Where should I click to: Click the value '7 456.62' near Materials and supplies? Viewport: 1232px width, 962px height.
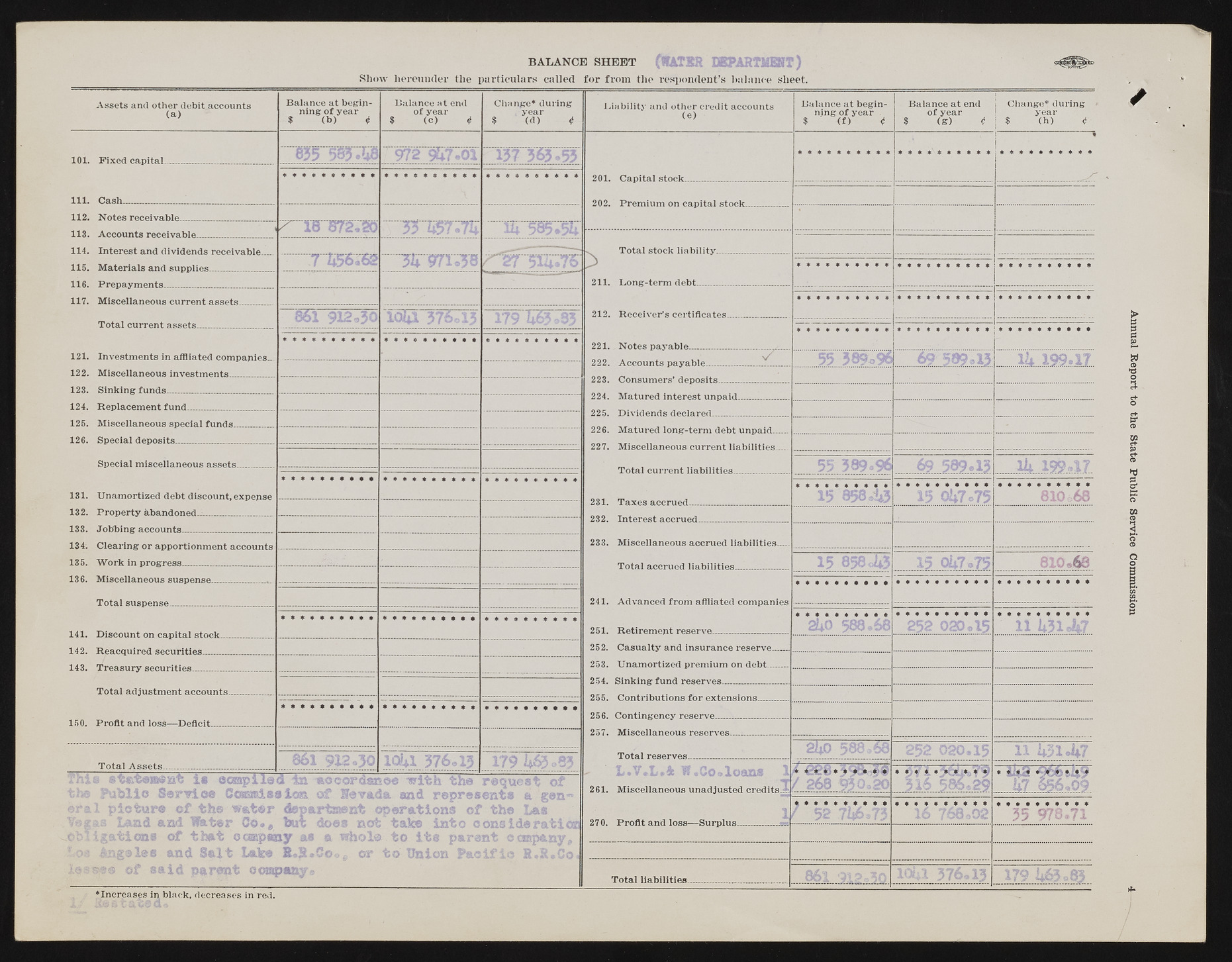point(344,260)
